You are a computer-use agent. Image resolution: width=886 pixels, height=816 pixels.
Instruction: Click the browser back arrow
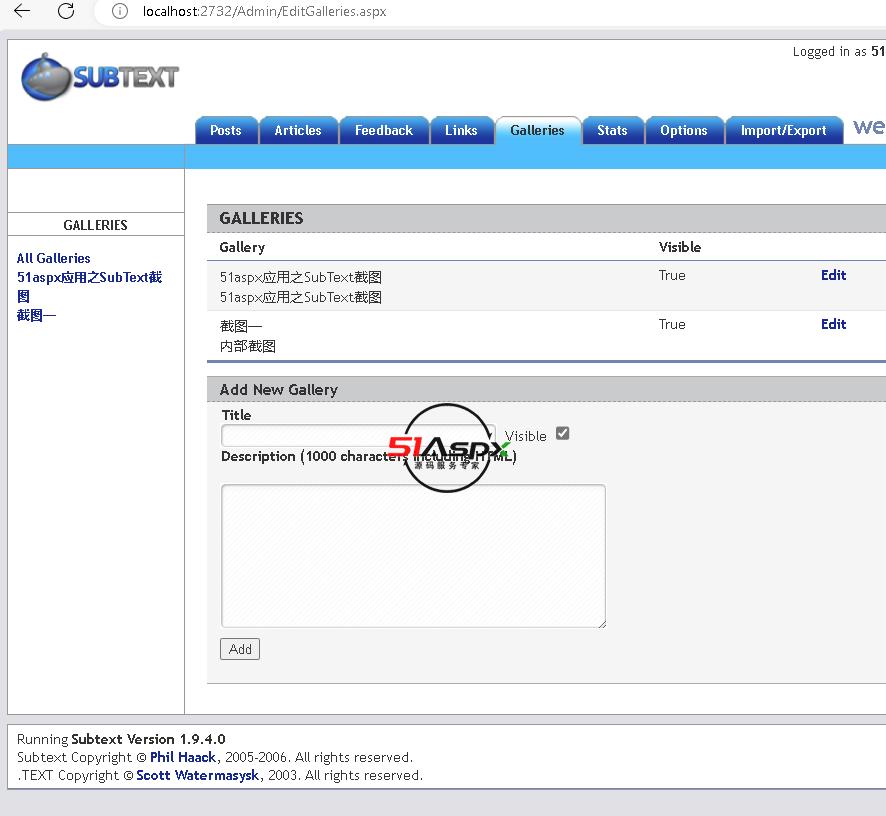point(22,11)
